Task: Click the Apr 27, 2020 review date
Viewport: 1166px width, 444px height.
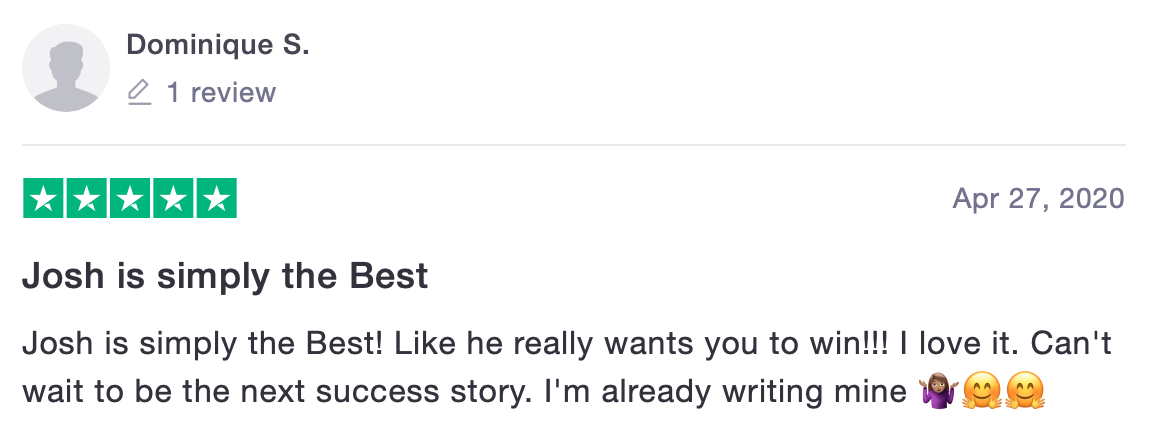Action: (1039, 198)
